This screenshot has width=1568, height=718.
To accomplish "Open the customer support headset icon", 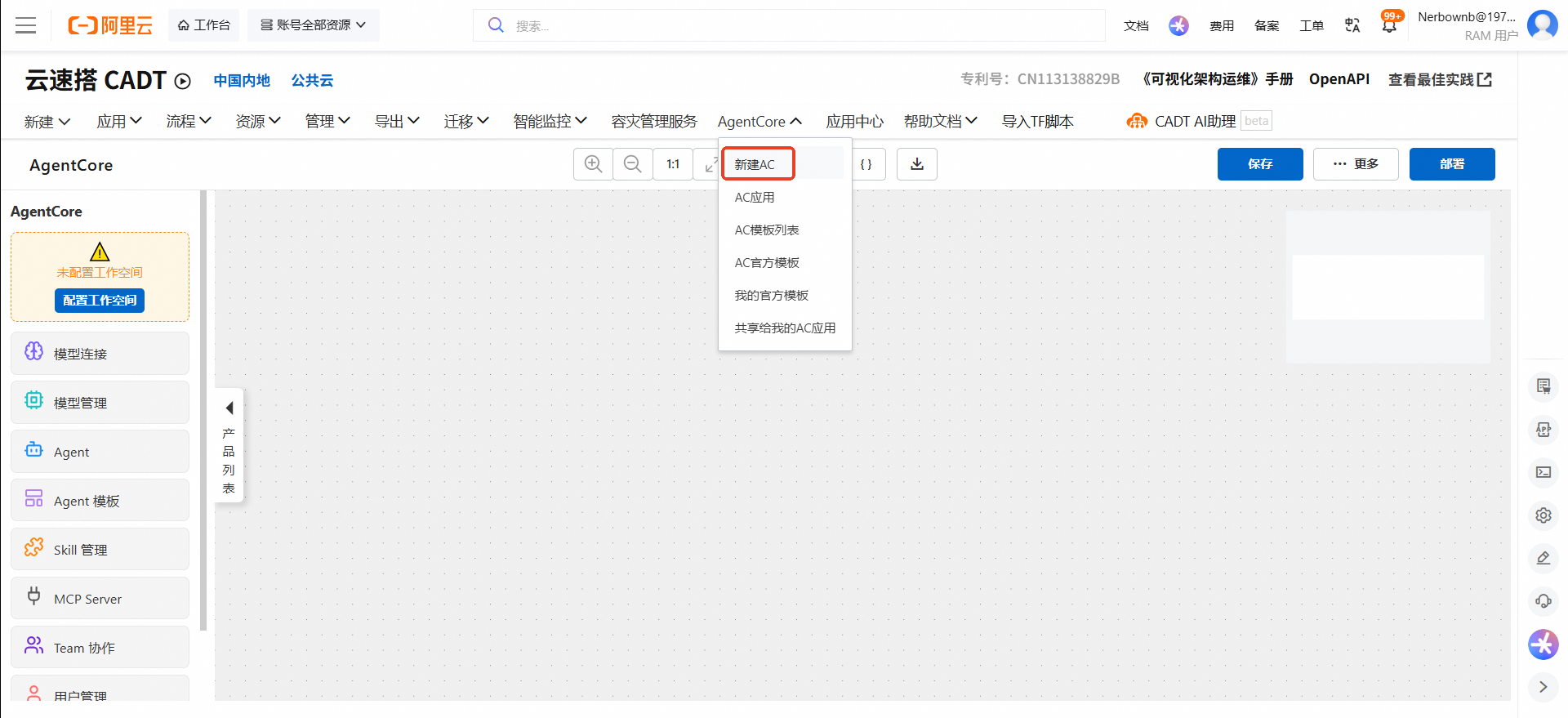I will (x=1543, y=601).
